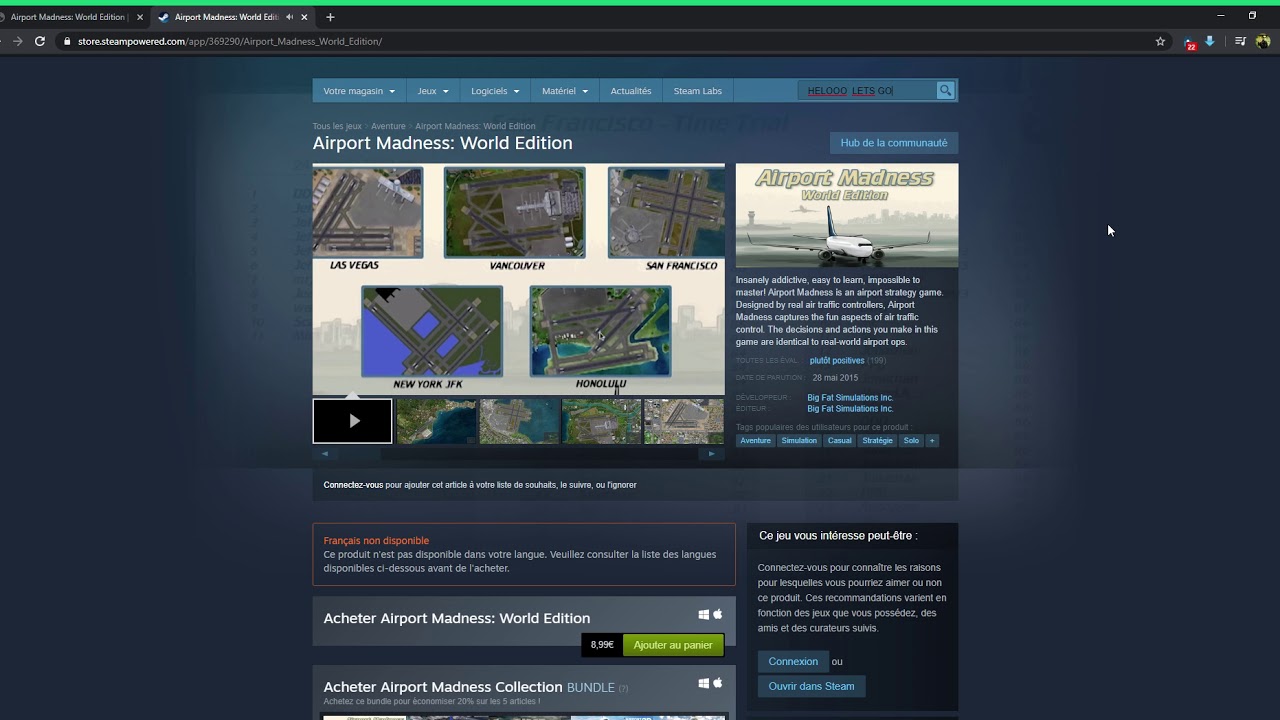Open the Aventure breadcrumb link

tap(388, 126)
